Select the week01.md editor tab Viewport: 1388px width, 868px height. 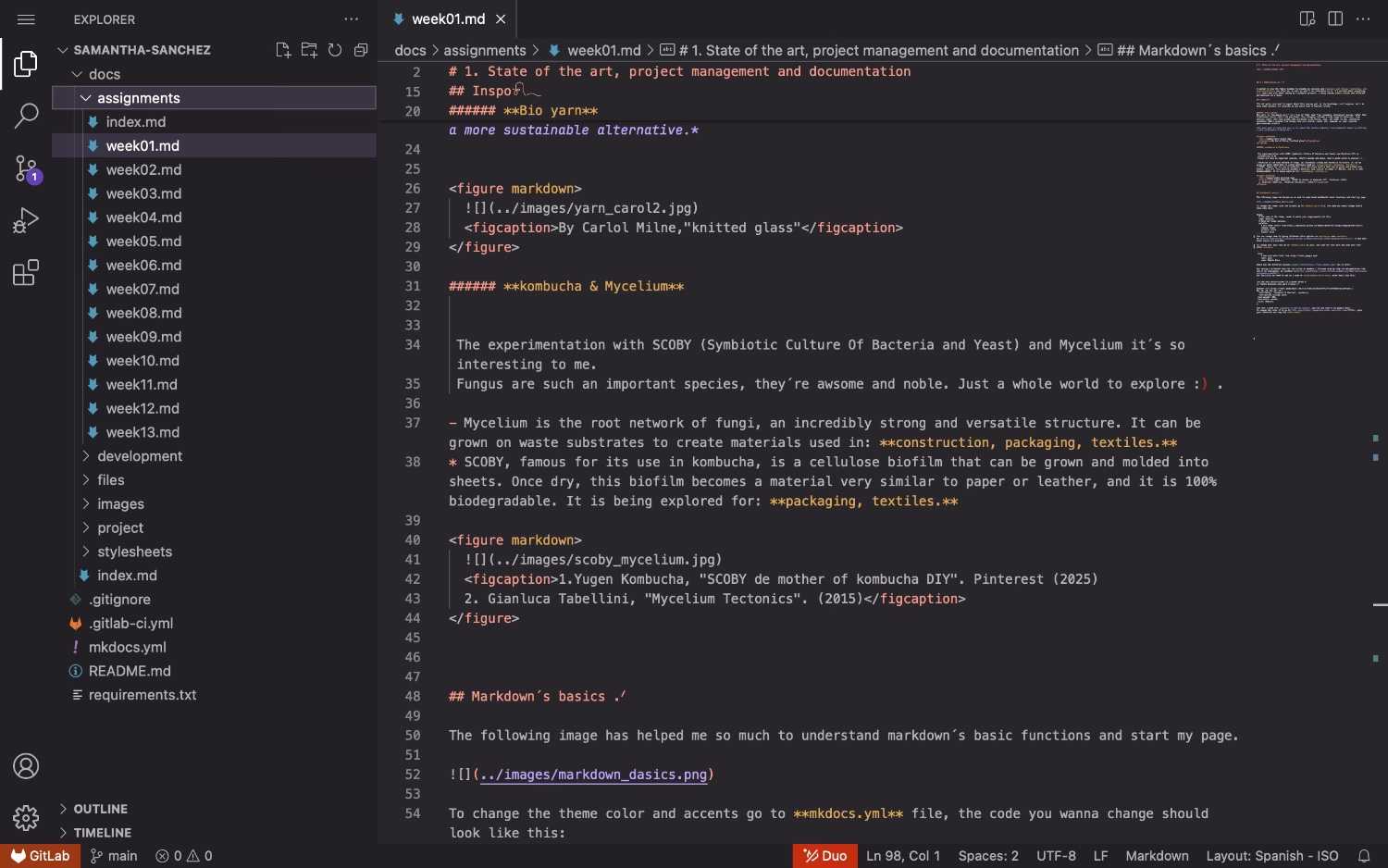[x=448, y=19]
